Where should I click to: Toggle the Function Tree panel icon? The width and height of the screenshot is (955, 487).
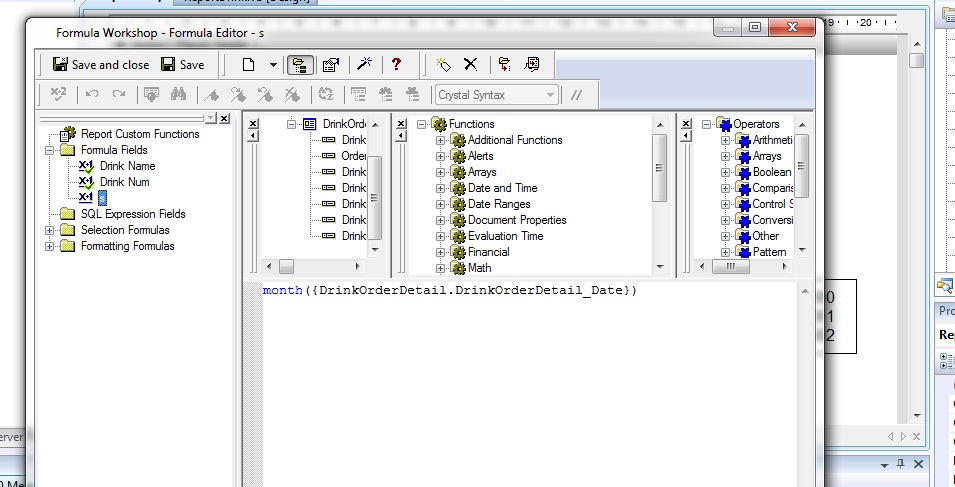(x=386, y=94)
